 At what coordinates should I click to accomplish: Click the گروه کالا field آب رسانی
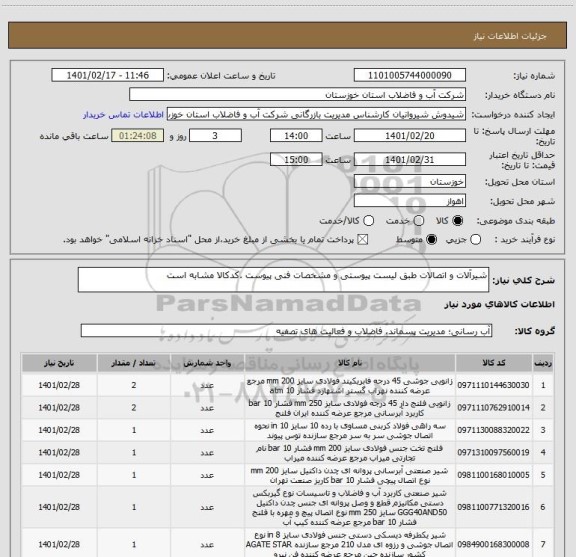286,331
